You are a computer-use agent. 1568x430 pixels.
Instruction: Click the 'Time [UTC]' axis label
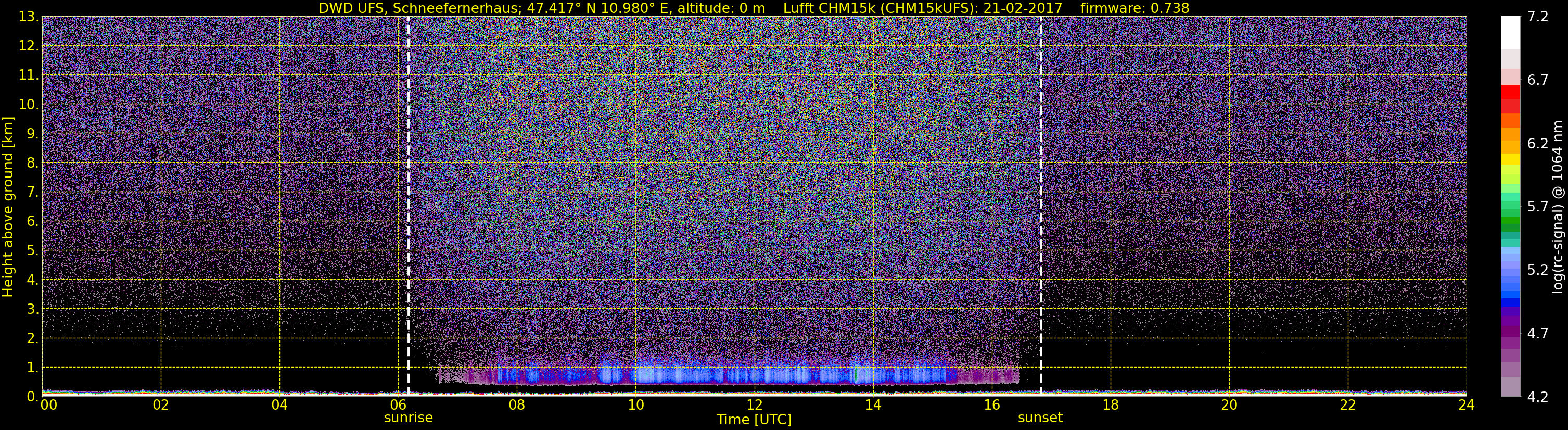(754, 420)
